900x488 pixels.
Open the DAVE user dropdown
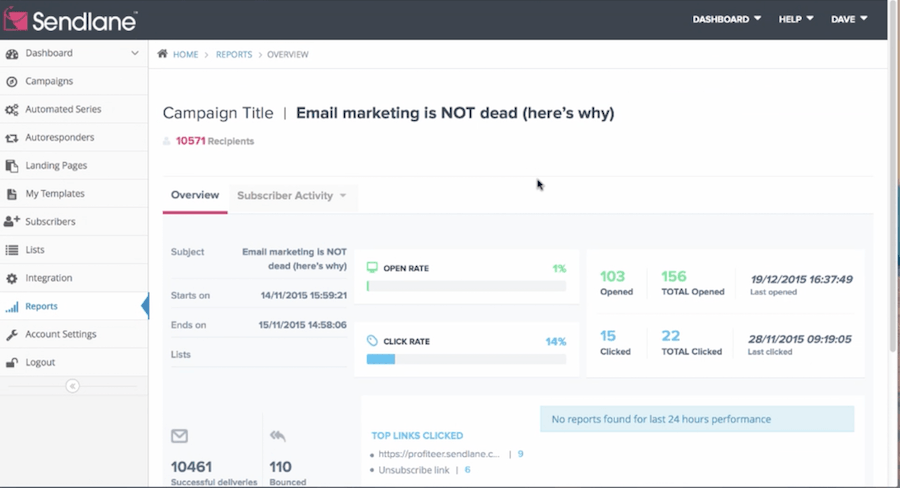849,19
